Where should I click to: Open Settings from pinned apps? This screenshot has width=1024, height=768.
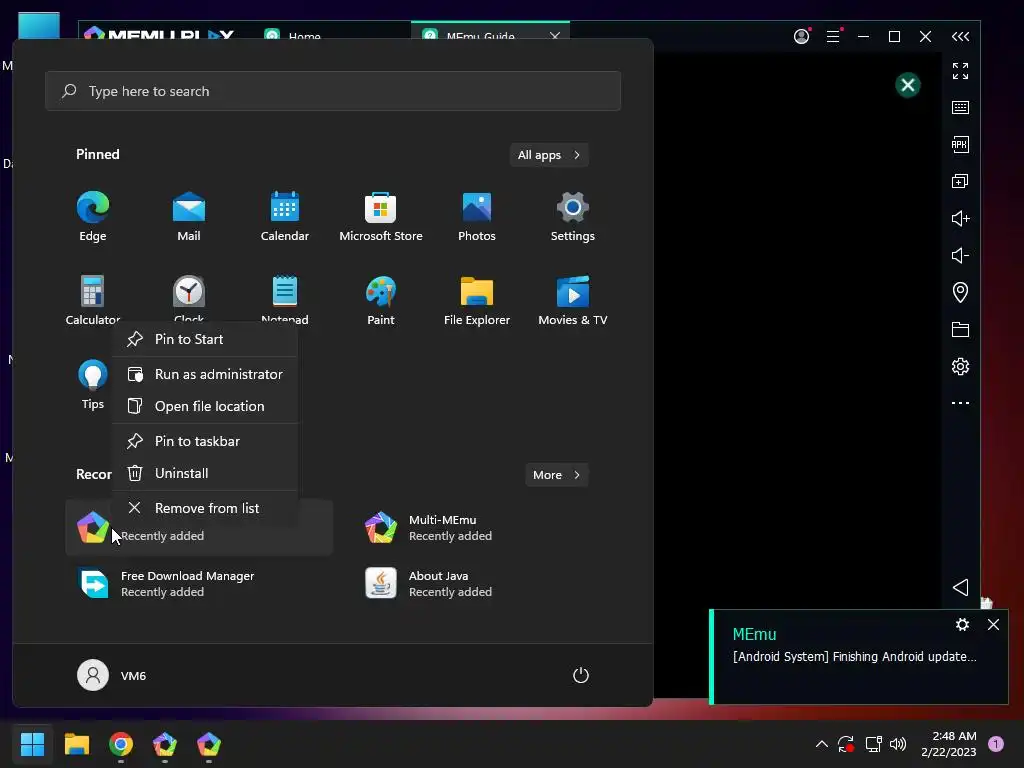[x=573, y=217]
